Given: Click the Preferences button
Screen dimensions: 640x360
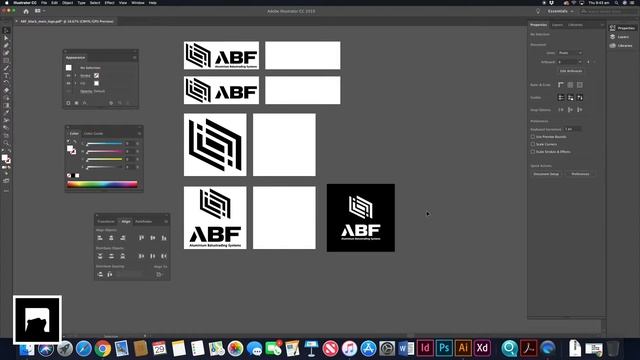Looking at the screenshot, I should click(x=580, y=174).
